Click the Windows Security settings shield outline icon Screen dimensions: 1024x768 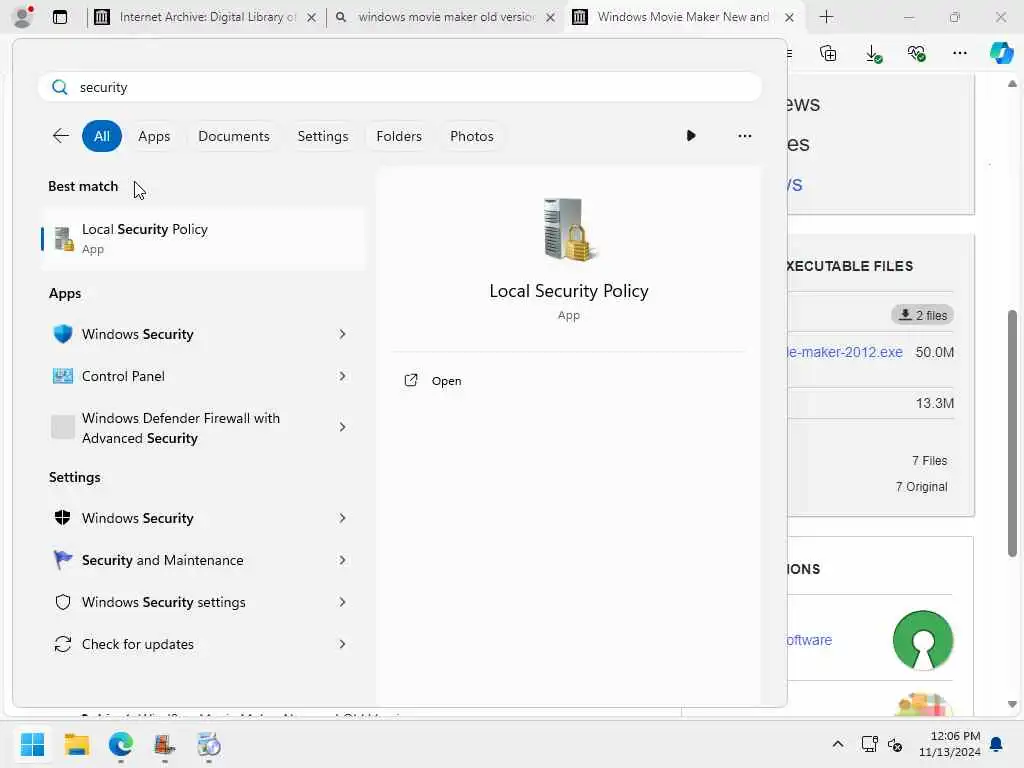coord(63,602)
